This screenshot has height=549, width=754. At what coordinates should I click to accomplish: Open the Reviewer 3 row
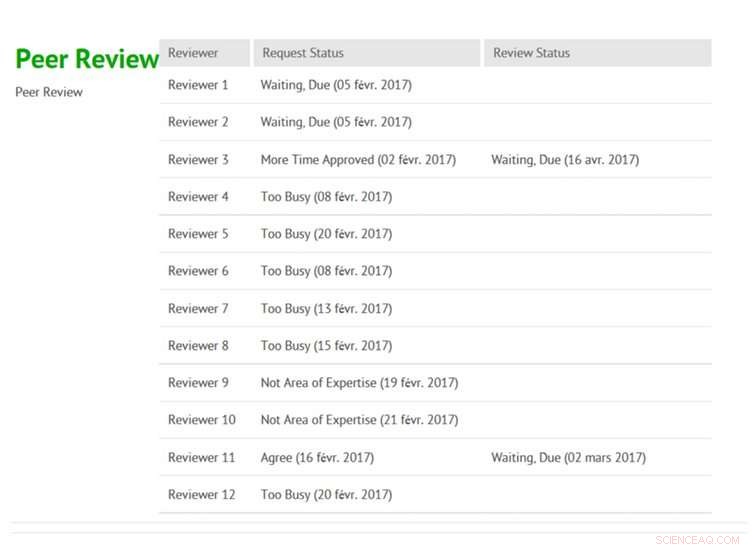198,160
